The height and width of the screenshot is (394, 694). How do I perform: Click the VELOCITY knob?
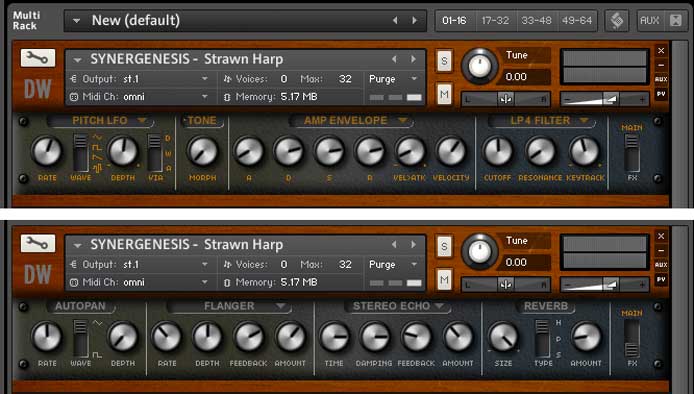click(x=451, y=151)
